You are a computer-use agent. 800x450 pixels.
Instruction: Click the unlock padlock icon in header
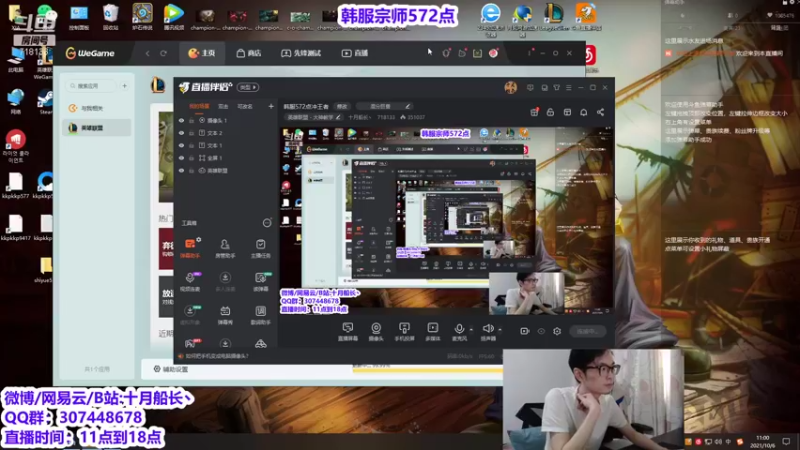551,112
